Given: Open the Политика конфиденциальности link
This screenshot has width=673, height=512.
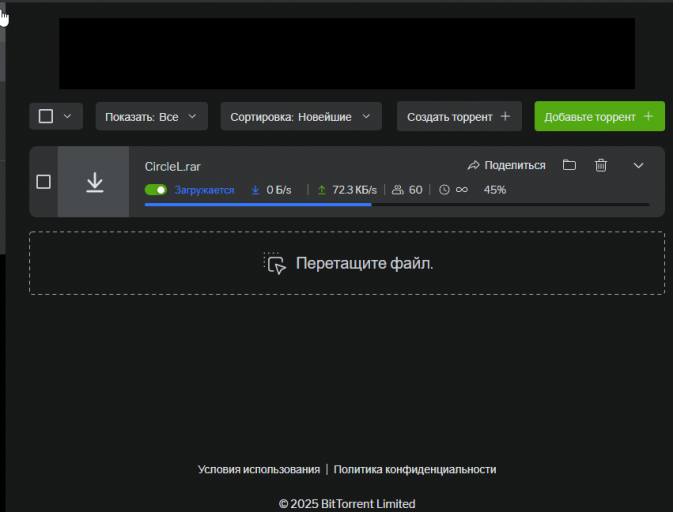Looking at the screenshot, I should point(415,470).
